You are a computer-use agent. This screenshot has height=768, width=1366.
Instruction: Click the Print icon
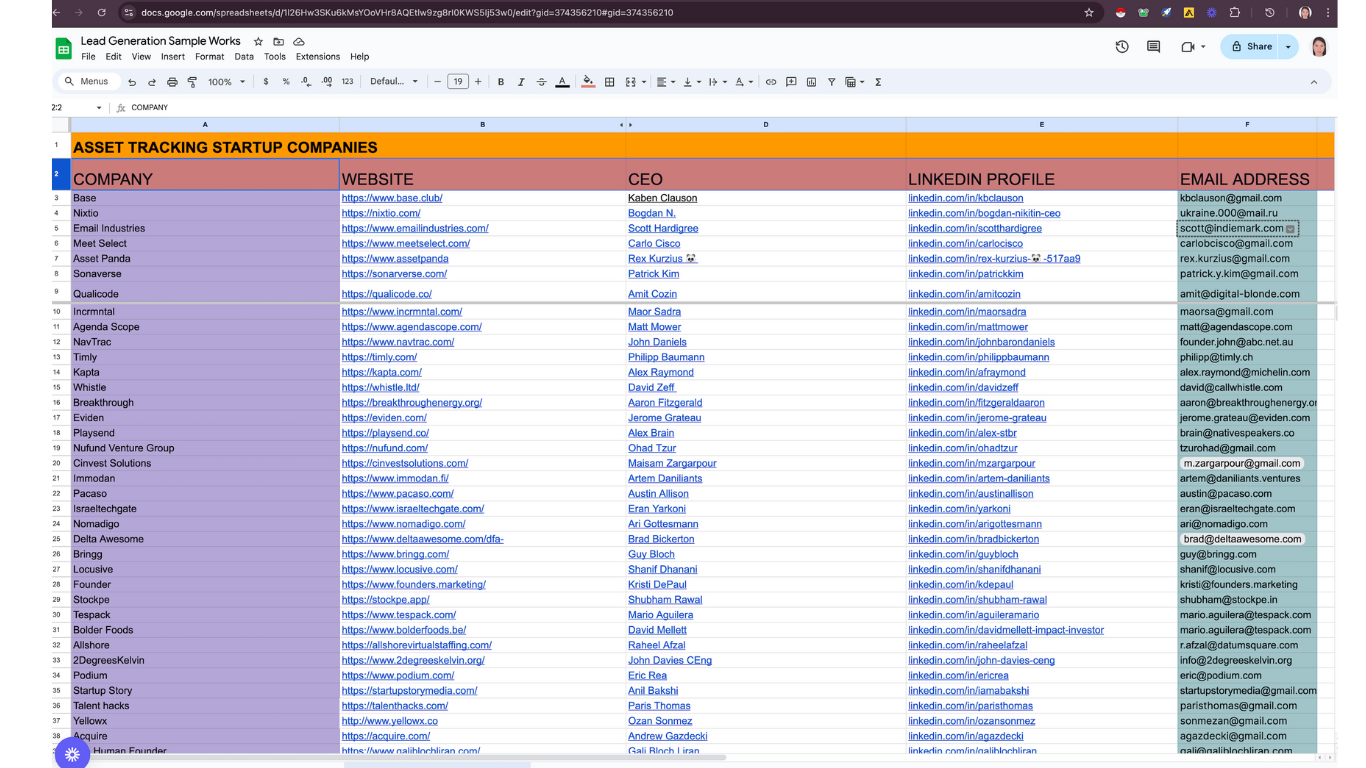pyautogui.click(x=172, y=82)
